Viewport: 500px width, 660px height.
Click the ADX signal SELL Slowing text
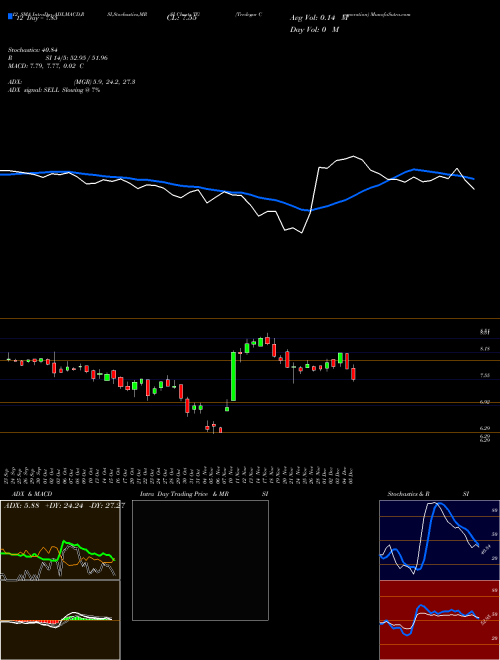(x=54, y=90)
